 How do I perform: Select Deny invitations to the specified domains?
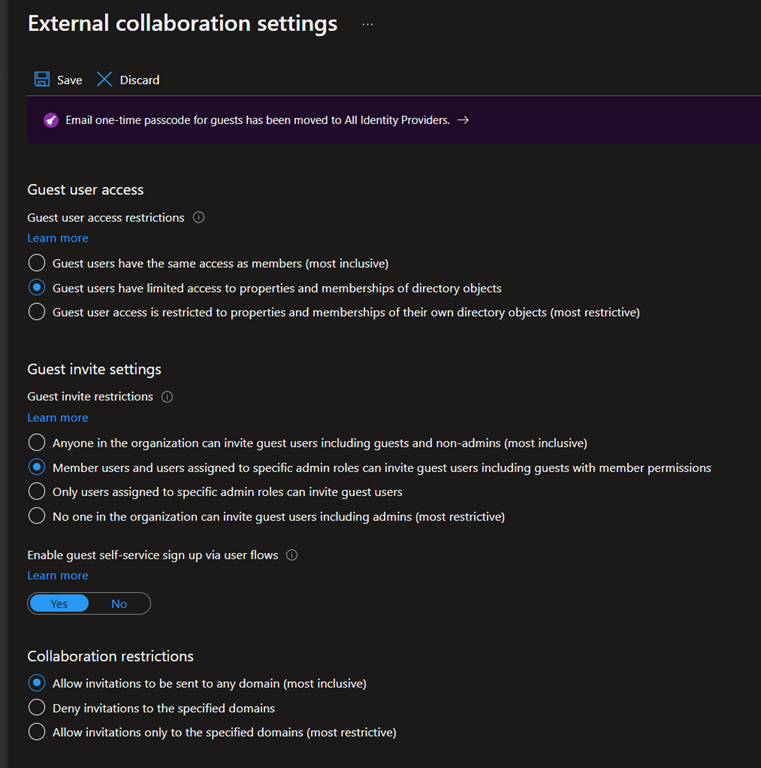[37, 708]
